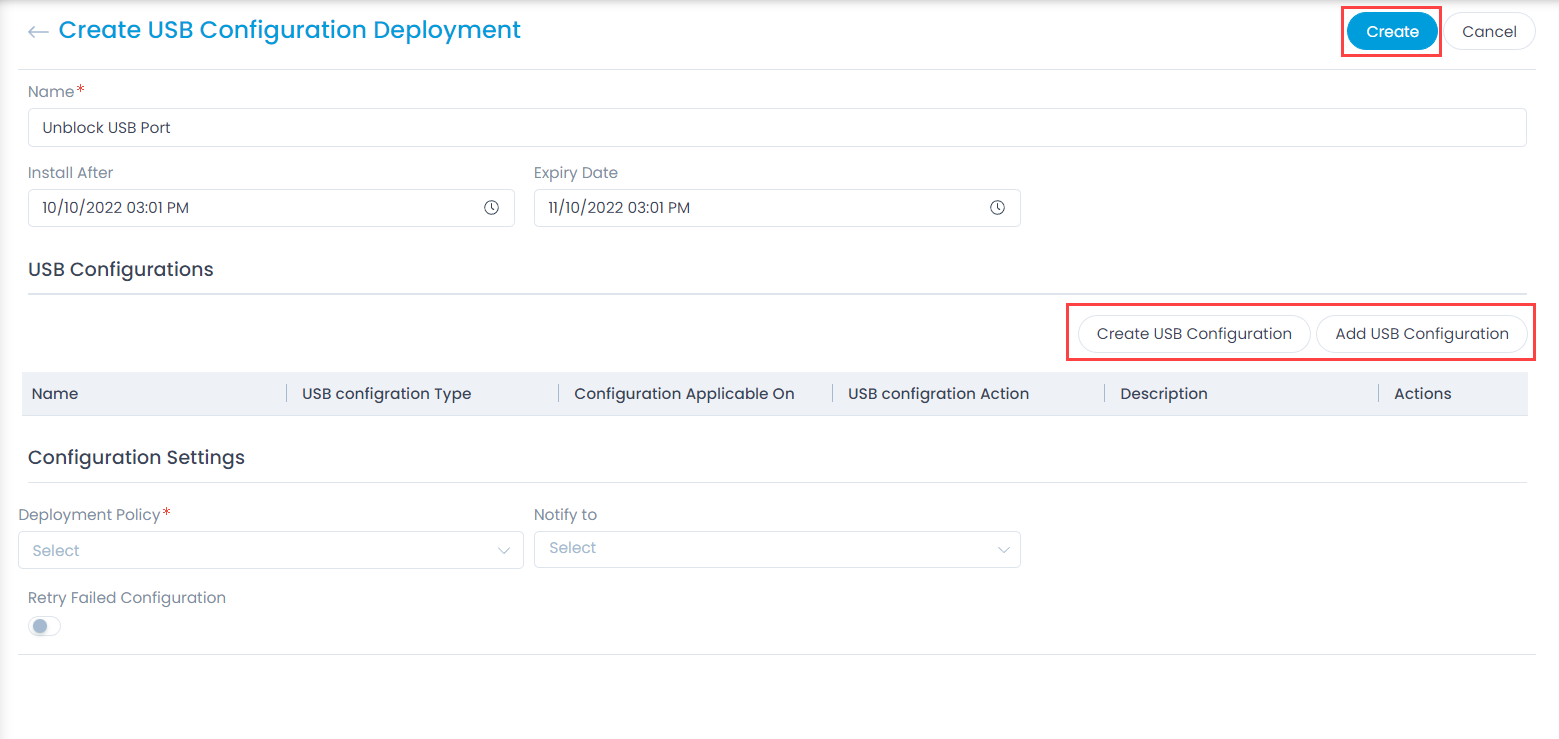Screen dimensions: 1559x739
Task: Click the Notify to dropdown chevron
Action: click(x=1004, y=549)
